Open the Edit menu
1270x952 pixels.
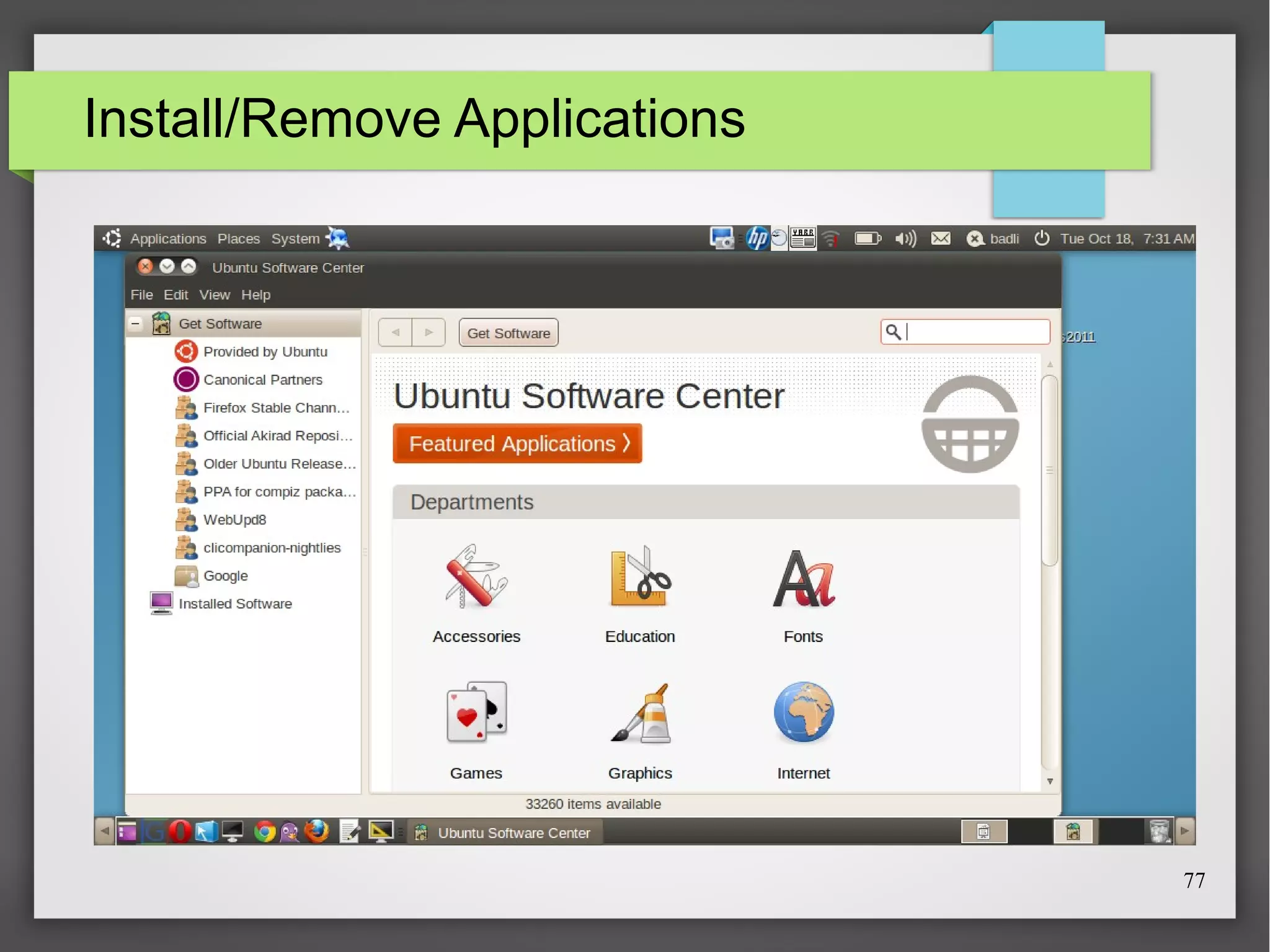coord(175,295)
